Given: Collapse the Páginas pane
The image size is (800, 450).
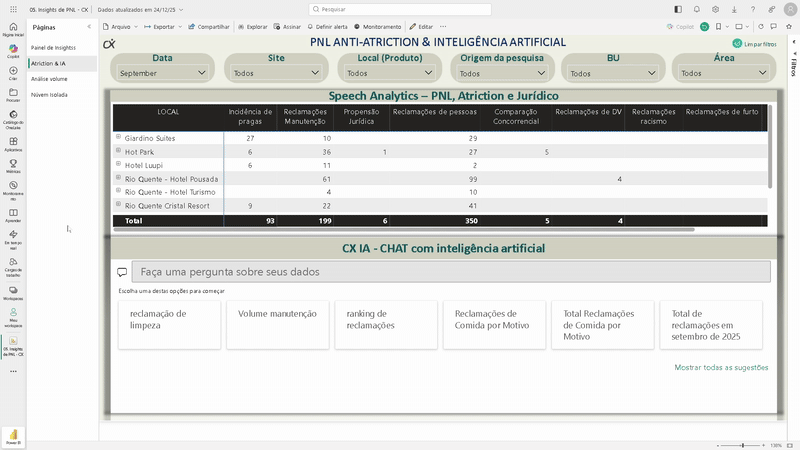Looking at the screenshot, I should coord(89,27).
